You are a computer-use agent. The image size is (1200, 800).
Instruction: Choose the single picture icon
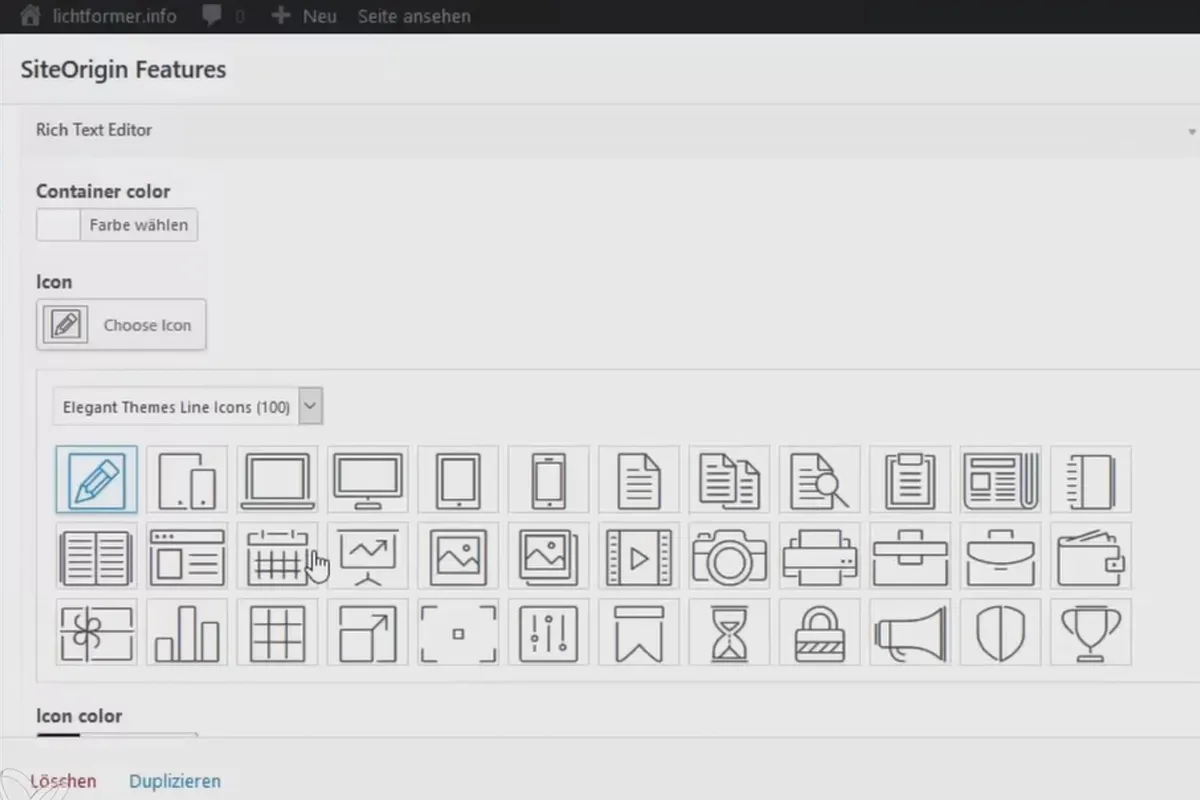point(458,556)
